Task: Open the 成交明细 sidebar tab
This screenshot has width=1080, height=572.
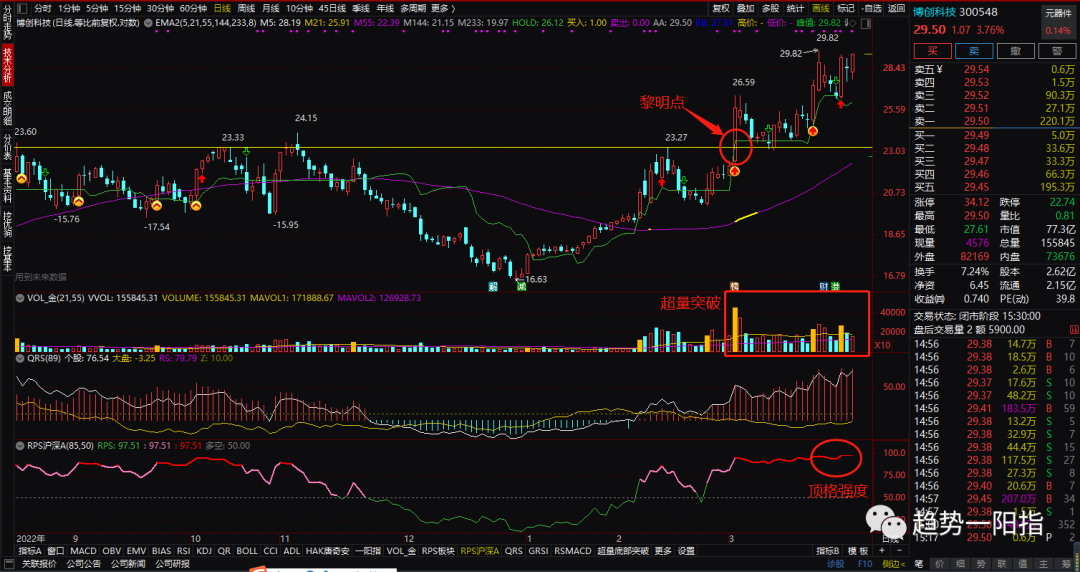Action: tap(7, 109)
